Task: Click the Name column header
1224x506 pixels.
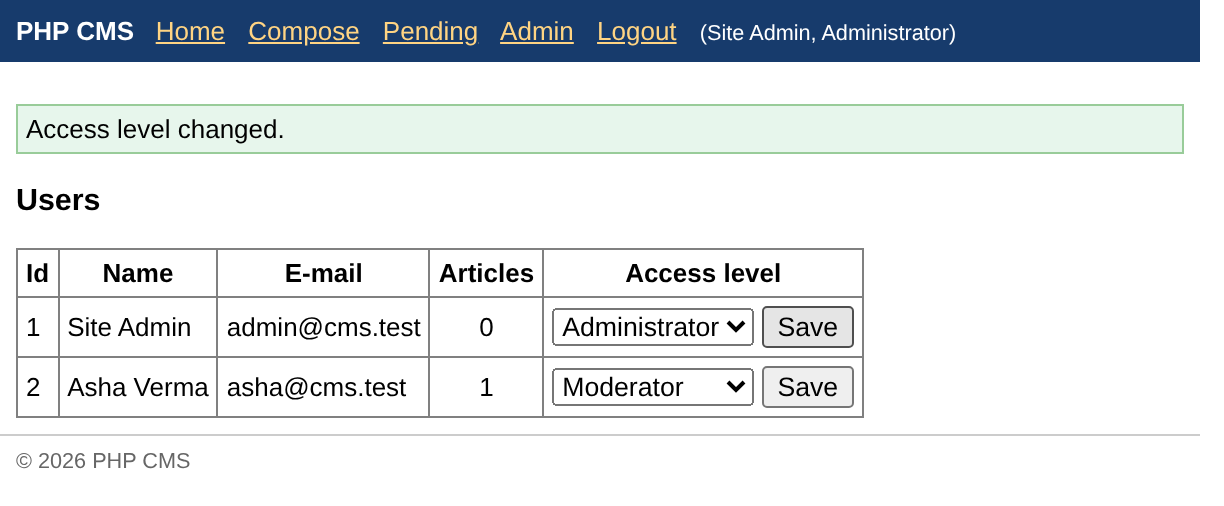Action: 138,273
